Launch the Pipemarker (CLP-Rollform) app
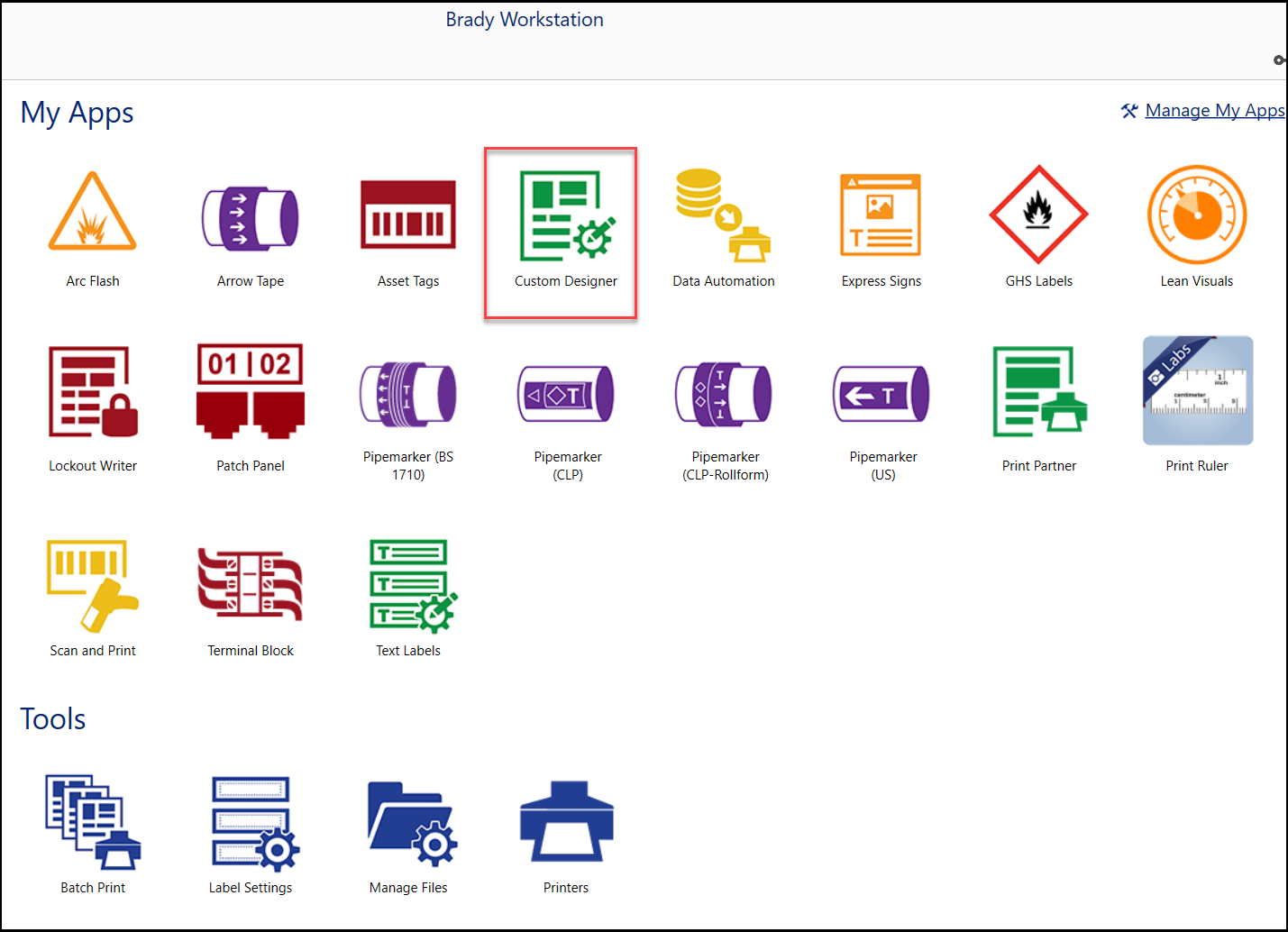 pos(725,394)
